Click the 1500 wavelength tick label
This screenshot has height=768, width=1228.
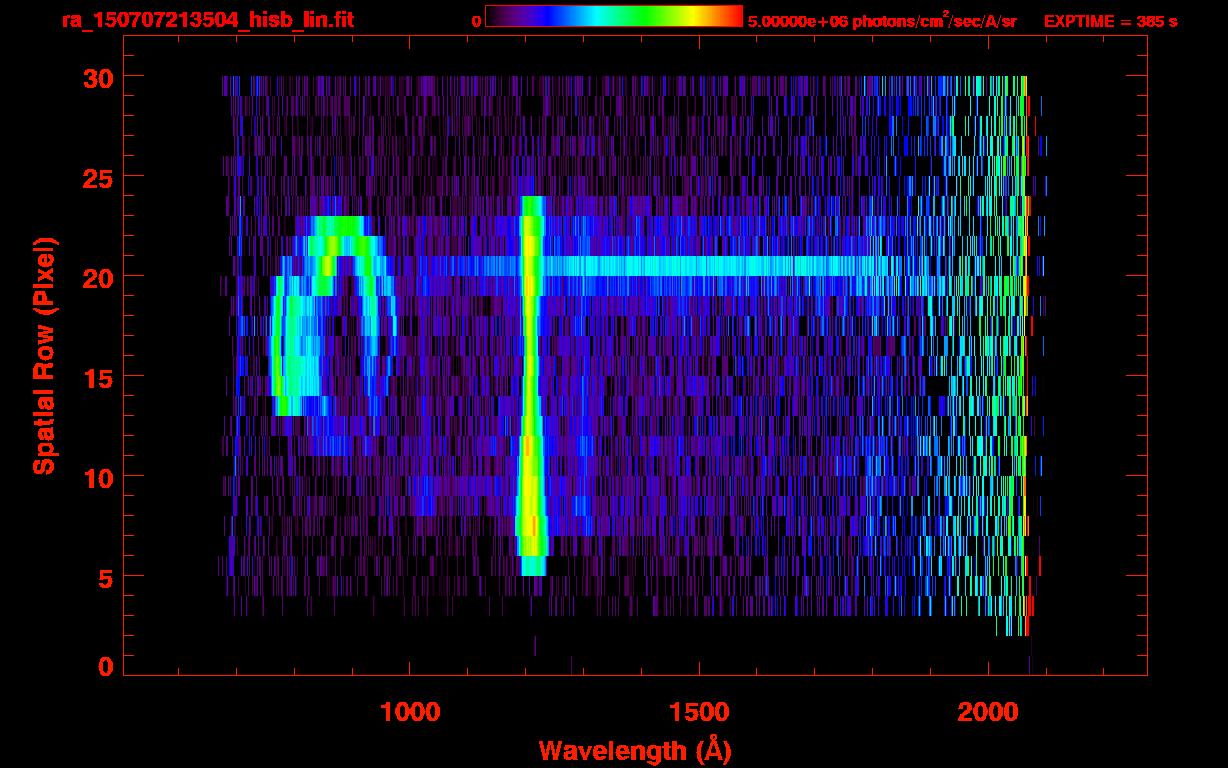pyautogui.click(x=699, y=711)
